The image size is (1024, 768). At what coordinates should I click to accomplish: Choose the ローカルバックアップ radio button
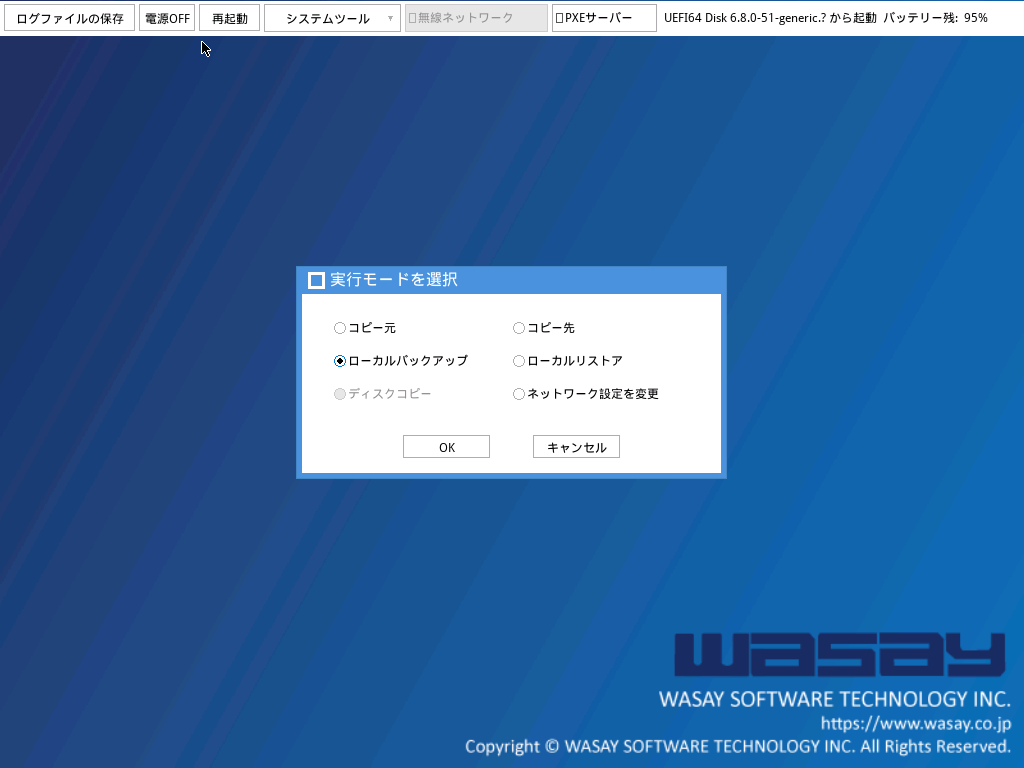click(x=340, y=361)
